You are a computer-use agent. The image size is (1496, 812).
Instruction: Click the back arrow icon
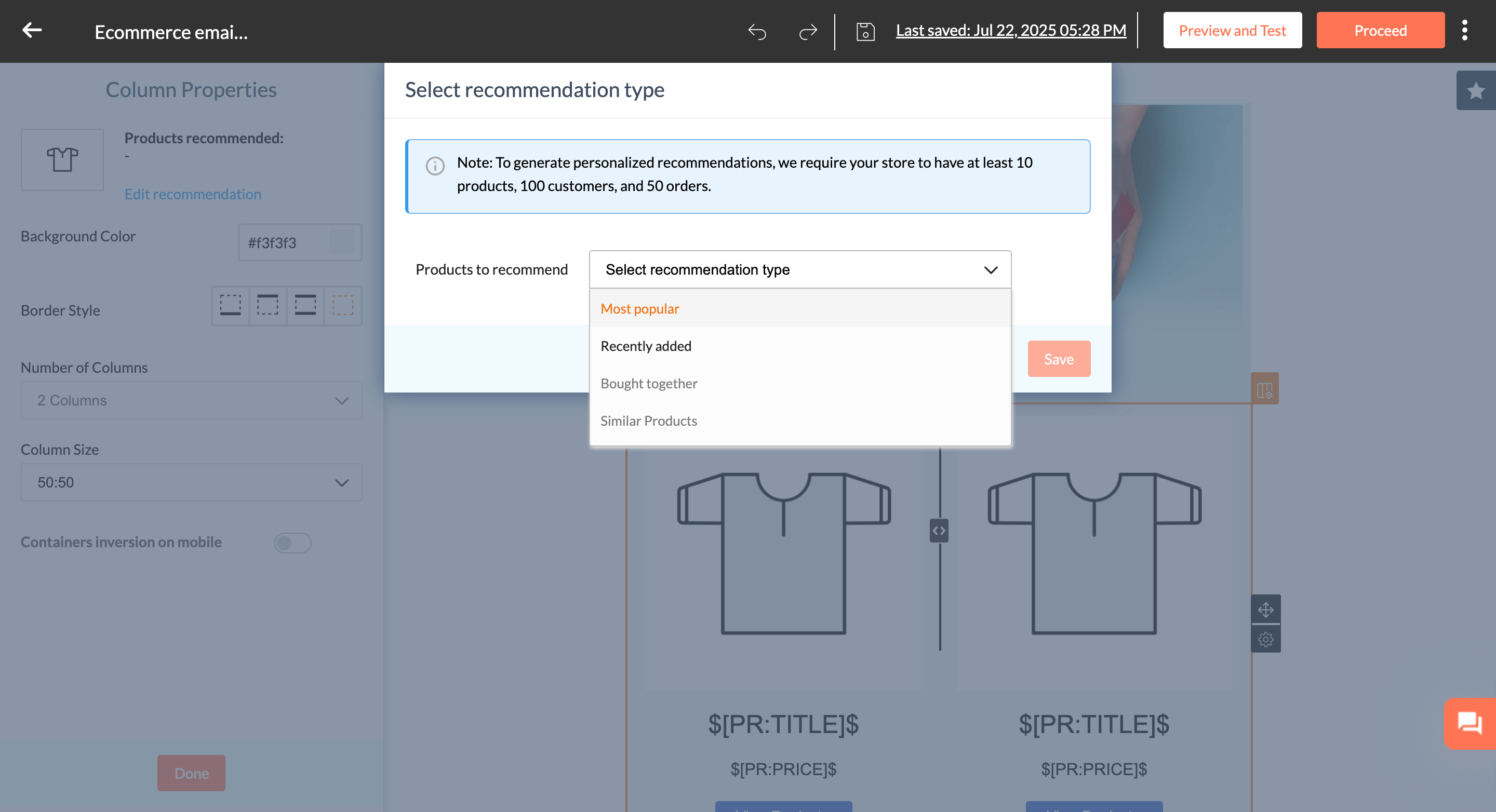click(32, 30)
